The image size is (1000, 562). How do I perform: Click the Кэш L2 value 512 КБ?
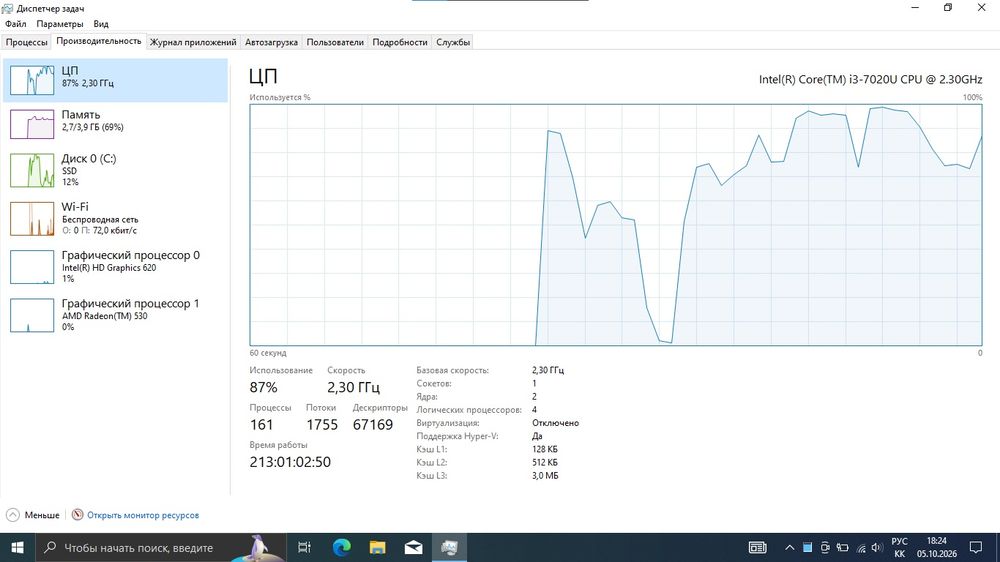[545, 462]
